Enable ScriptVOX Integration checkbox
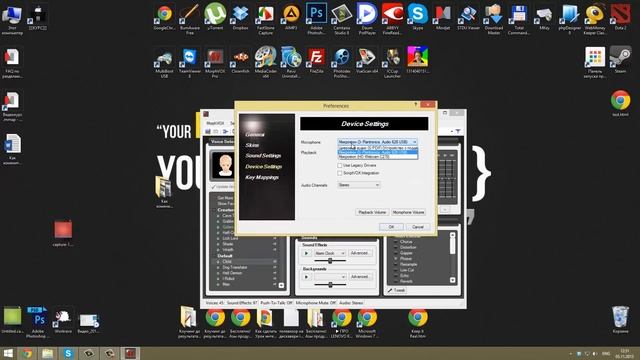This screenshot has height=360, width=640. pyautogui.click(x=340, y=173)
